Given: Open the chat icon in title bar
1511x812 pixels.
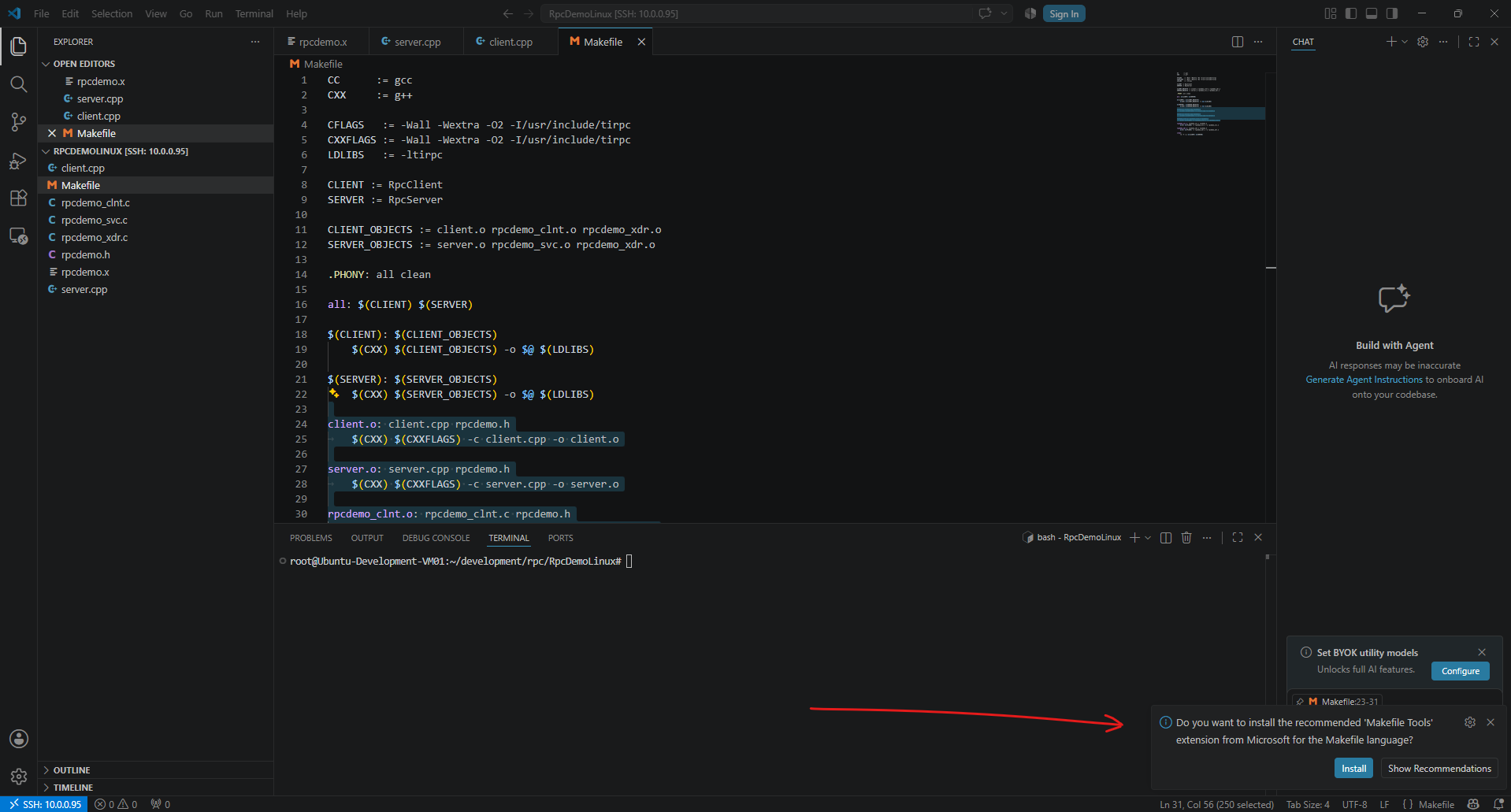Looking at the screenshot, I should [x=985, y=13].
